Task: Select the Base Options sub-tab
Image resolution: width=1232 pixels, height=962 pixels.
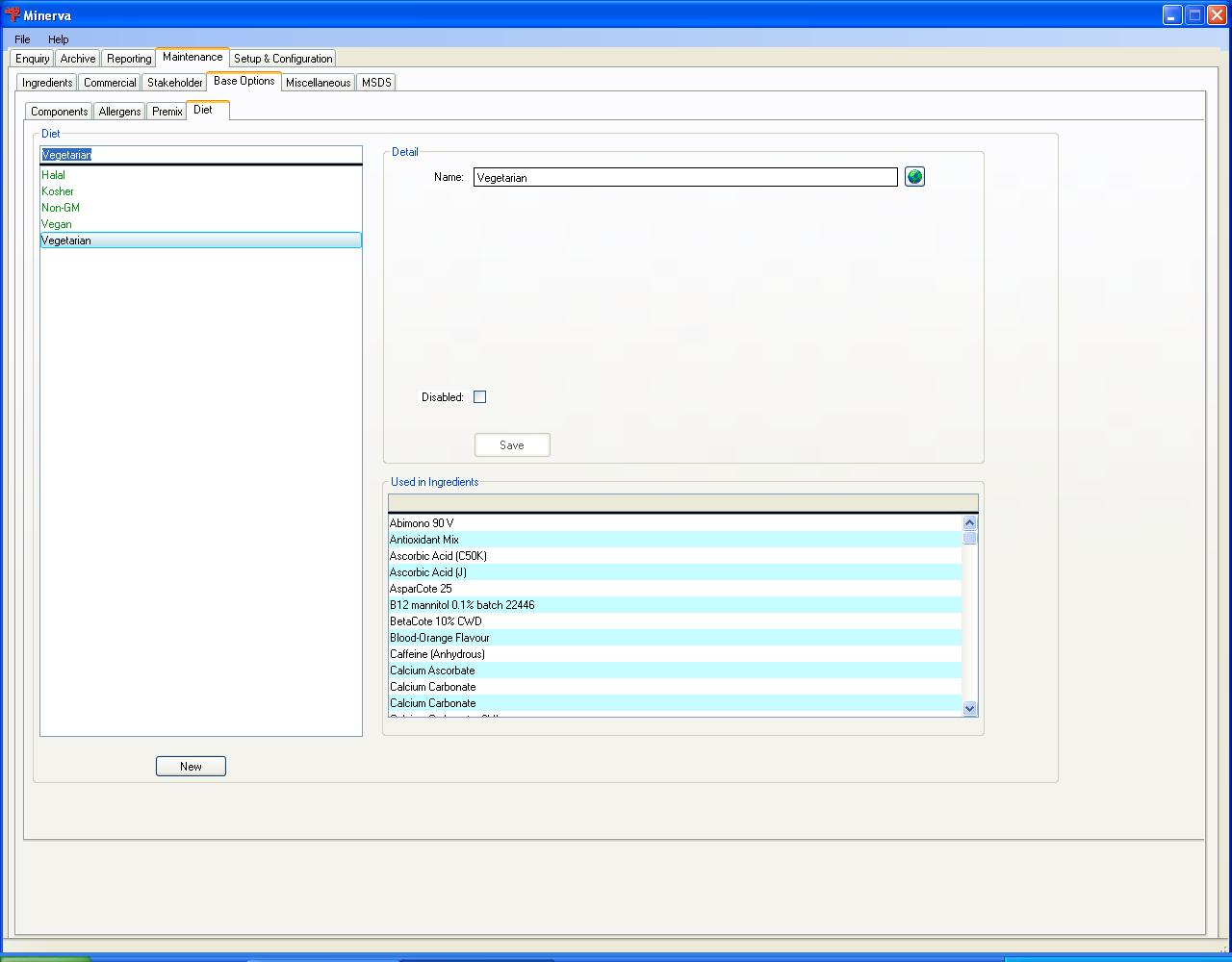Action: 244,81
